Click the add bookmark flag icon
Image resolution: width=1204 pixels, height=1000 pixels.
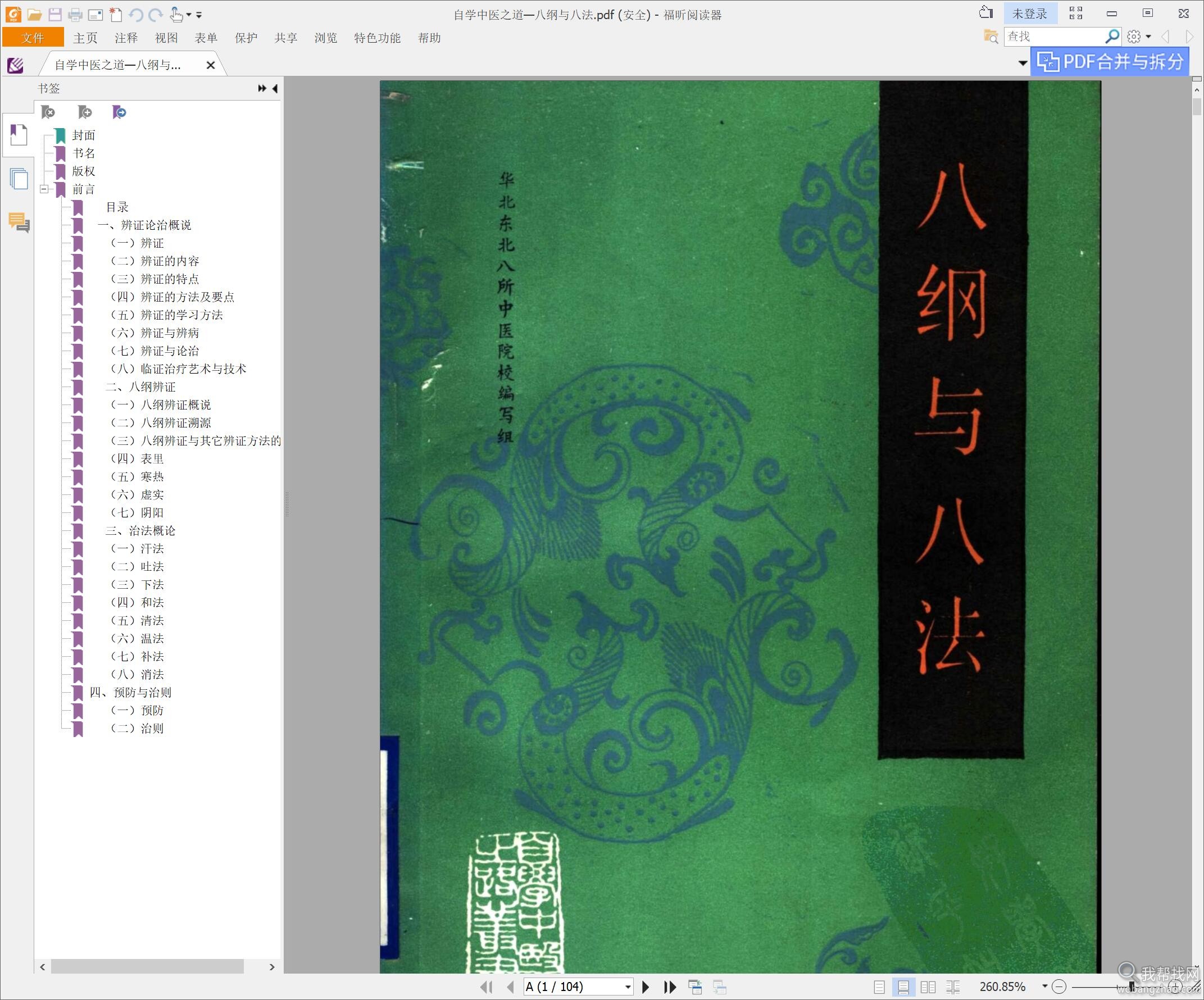click(x=85, y=112)
